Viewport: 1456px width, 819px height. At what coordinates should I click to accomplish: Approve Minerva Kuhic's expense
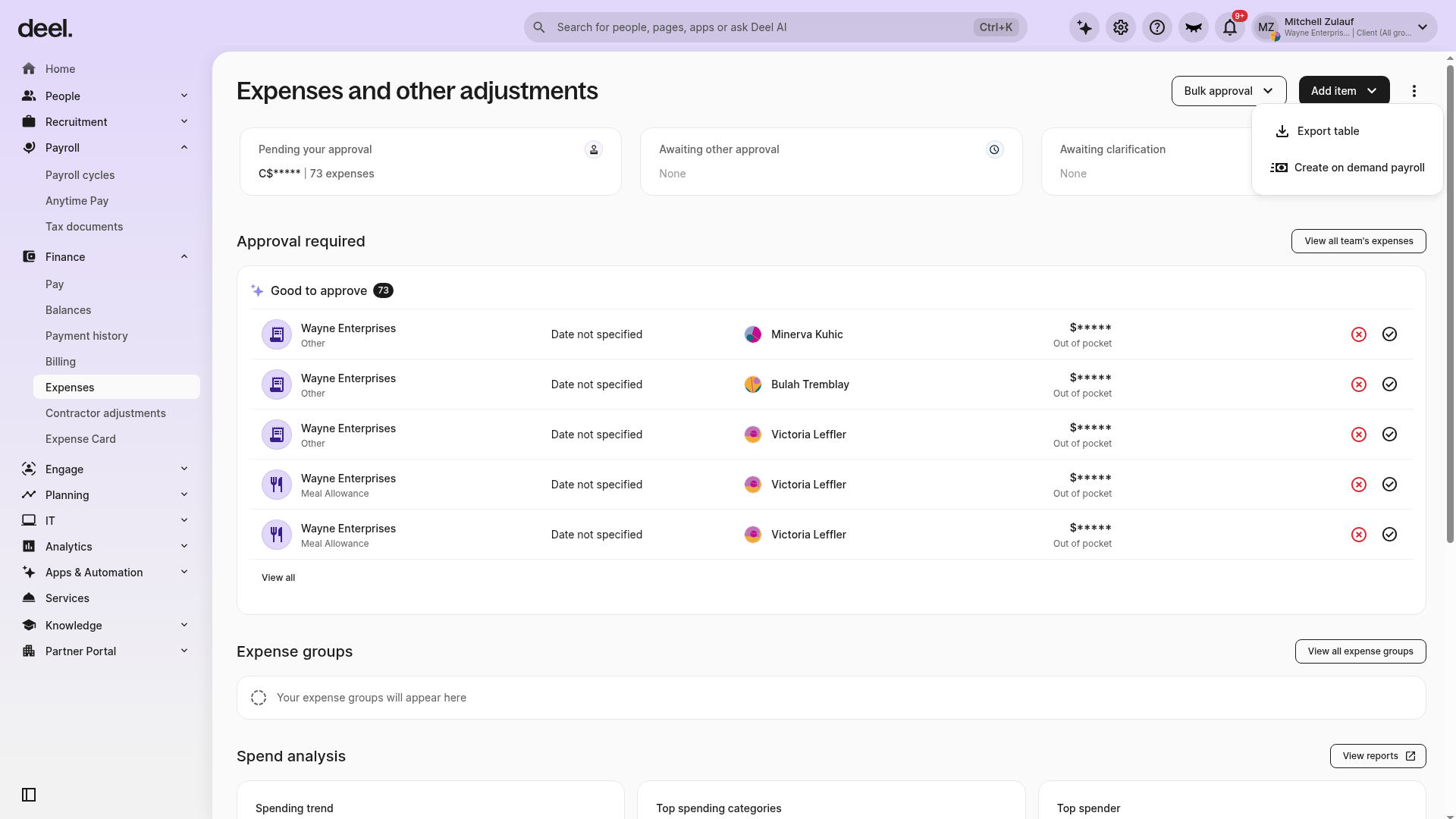[x=1389, y=334]
